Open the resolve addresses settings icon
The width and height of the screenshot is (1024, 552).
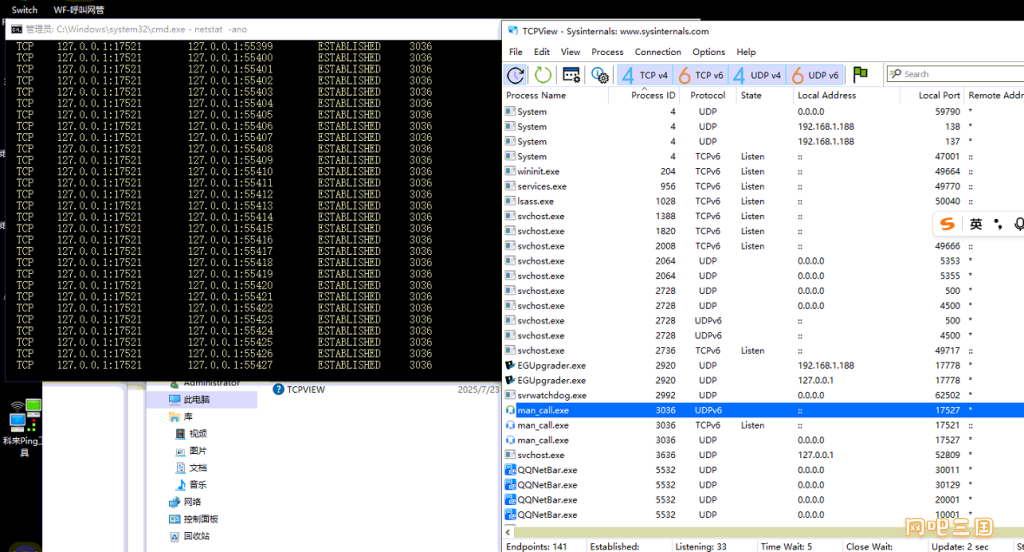tap(571, 75)
